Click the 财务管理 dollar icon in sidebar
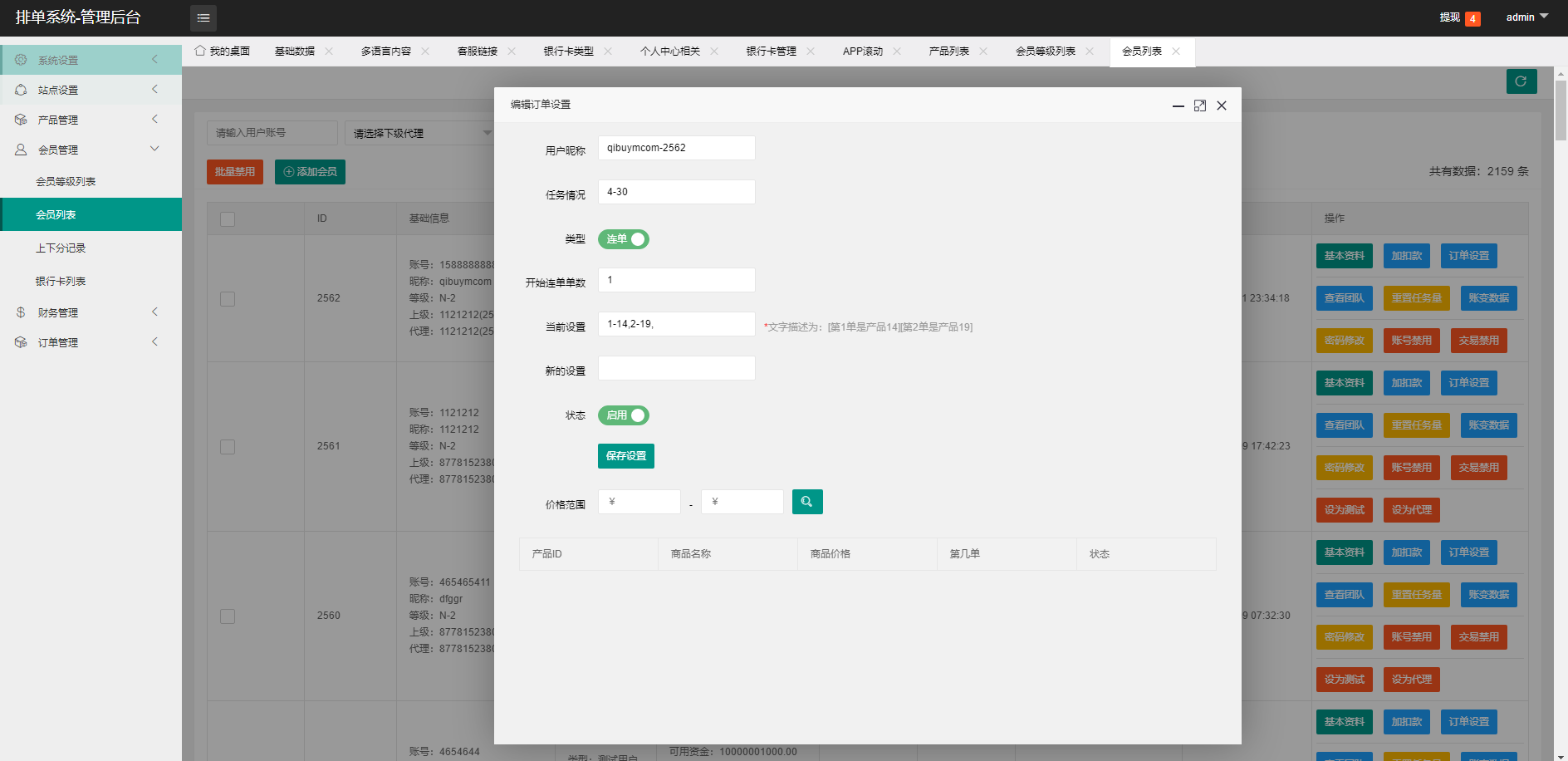 [21, 312]
